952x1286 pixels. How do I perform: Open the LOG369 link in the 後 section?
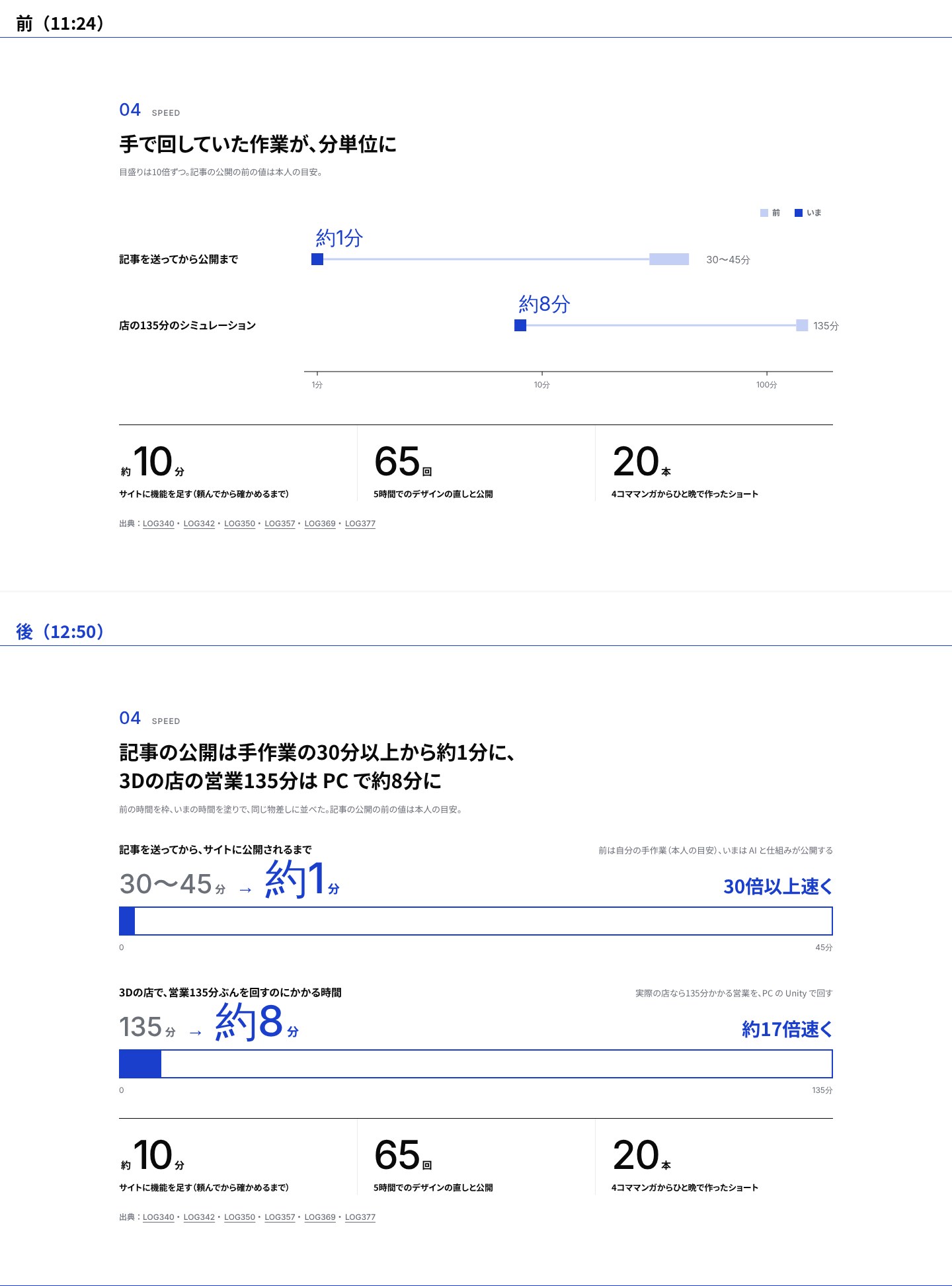point(320,1217)
